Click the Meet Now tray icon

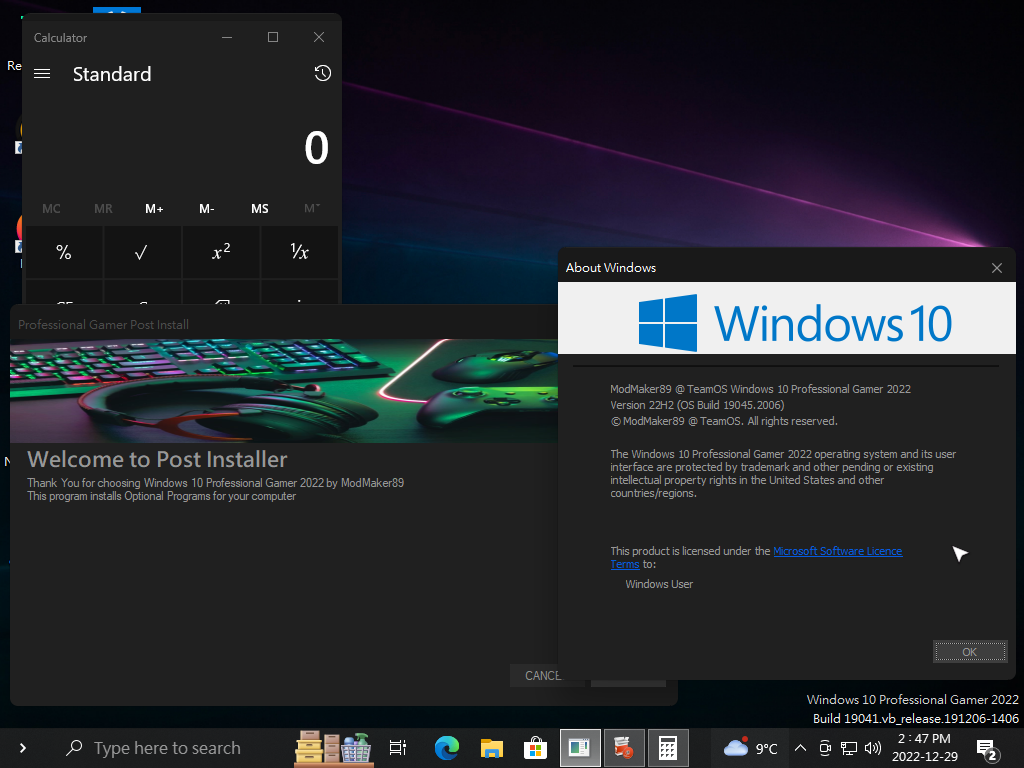(825, 748)
